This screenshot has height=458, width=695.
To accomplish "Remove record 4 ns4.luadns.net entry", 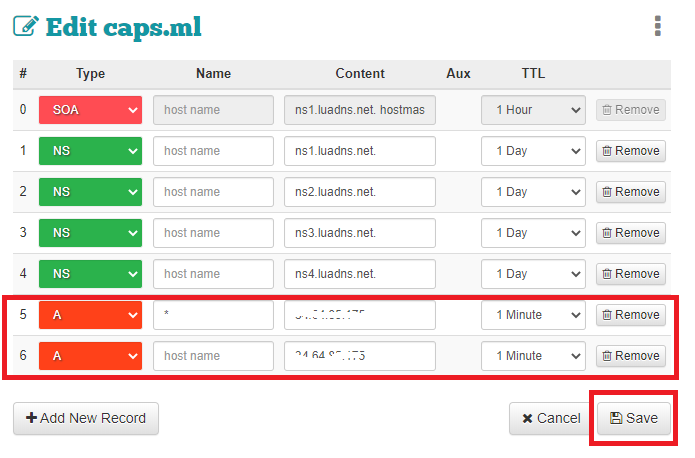I will point(630,274).
